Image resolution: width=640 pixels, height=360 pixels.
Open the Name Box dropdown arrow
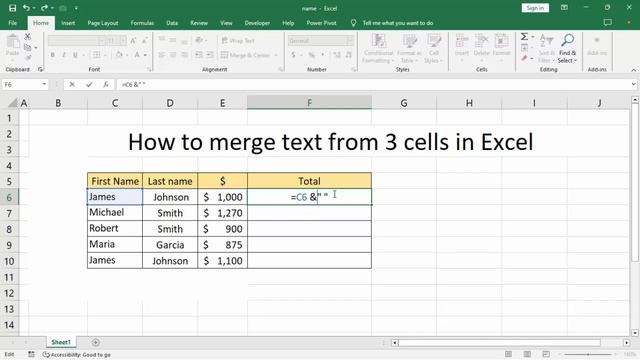44,84
